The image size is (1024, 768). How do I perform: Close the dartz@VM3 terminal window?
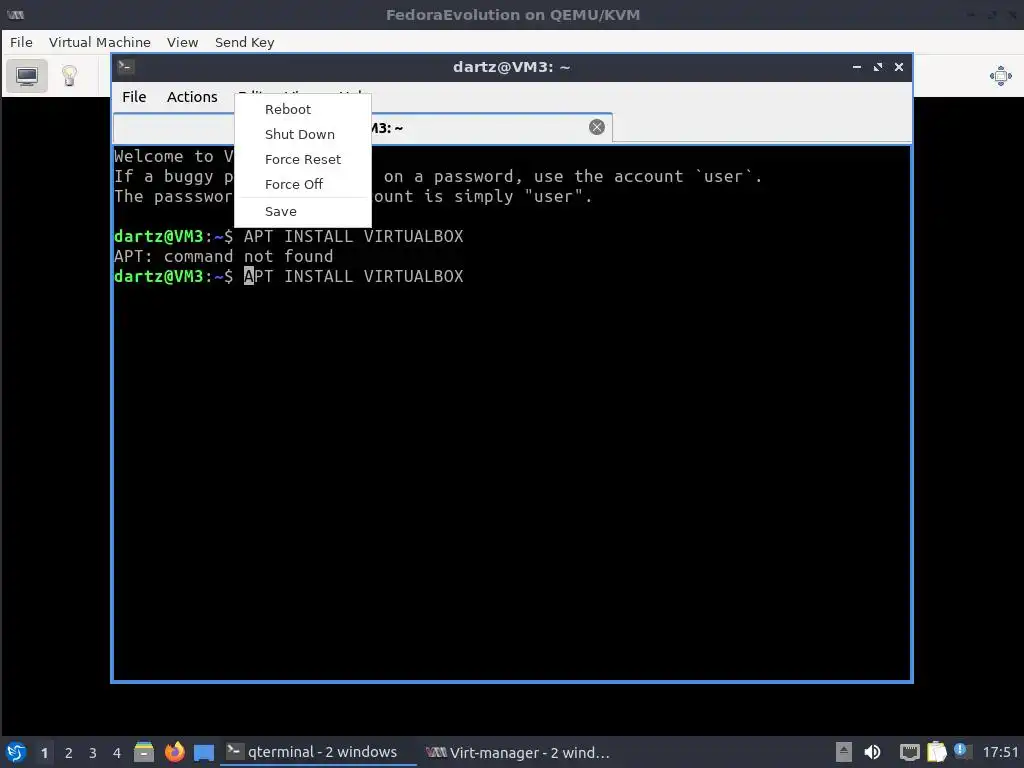pos(899,67)
